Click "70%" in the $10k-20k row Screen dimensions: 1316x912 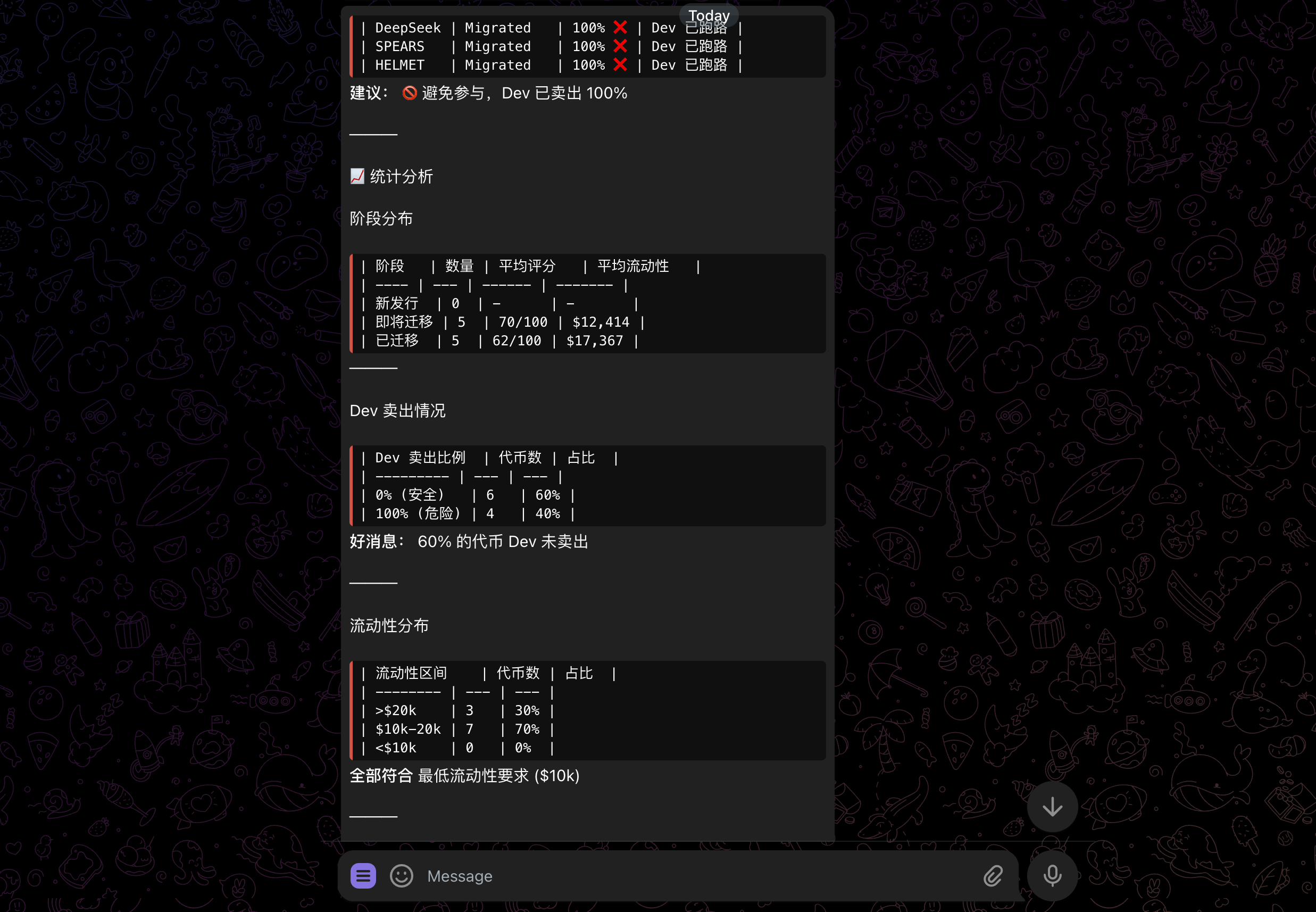pyautogui.click(x=527, y=729)
